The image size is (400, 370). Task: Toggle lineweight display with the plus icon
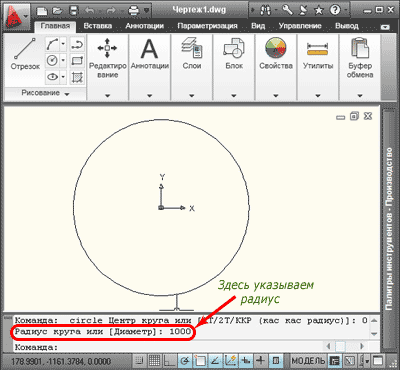(x=261, y=361)
